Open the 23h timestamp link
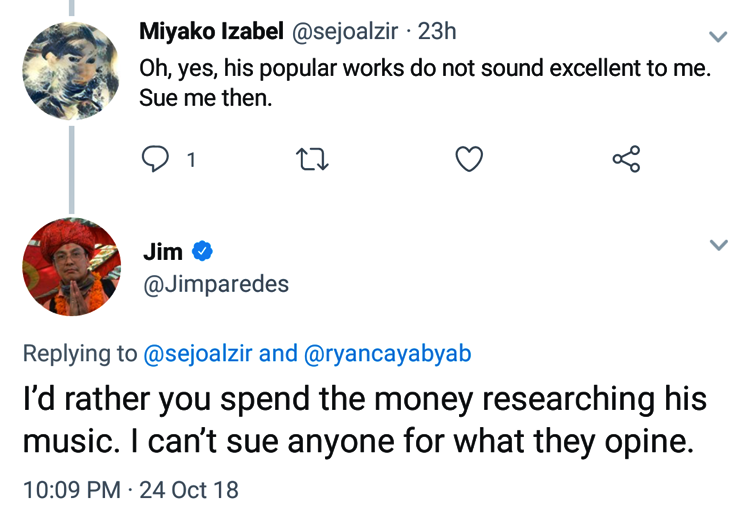 [438, 32]
